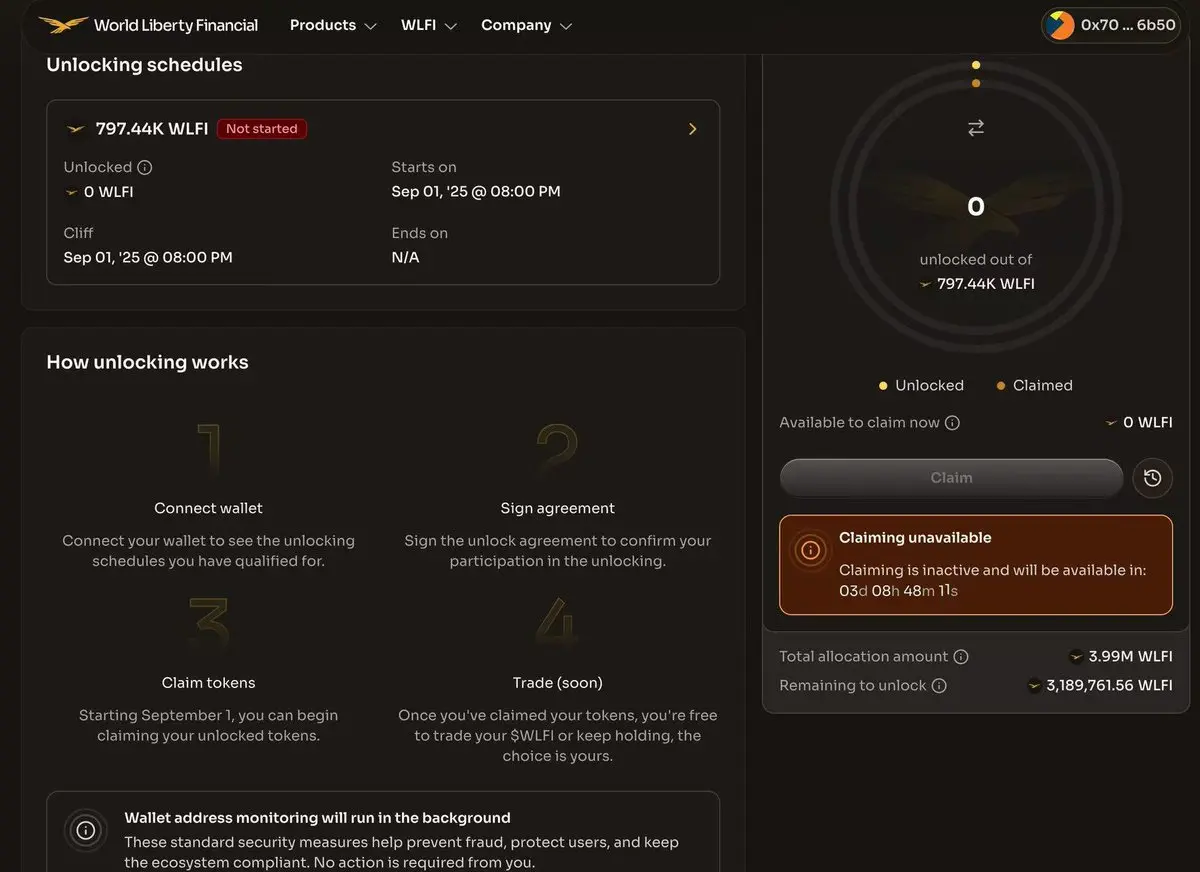This screenshot has width=1200, height=872.
Task: Click info icon beside Remaining to unlock
Action: click(939, 686)
